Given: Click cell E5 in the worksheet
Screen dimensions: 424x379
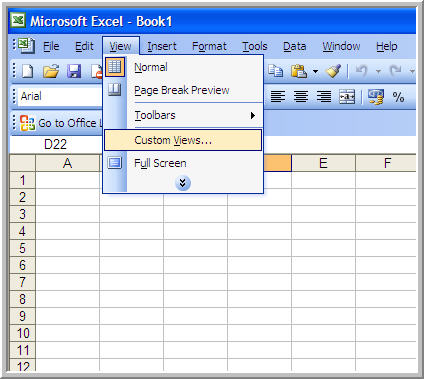Looking at the screenshot, I should pyautogui.click(x=323, y=248).
